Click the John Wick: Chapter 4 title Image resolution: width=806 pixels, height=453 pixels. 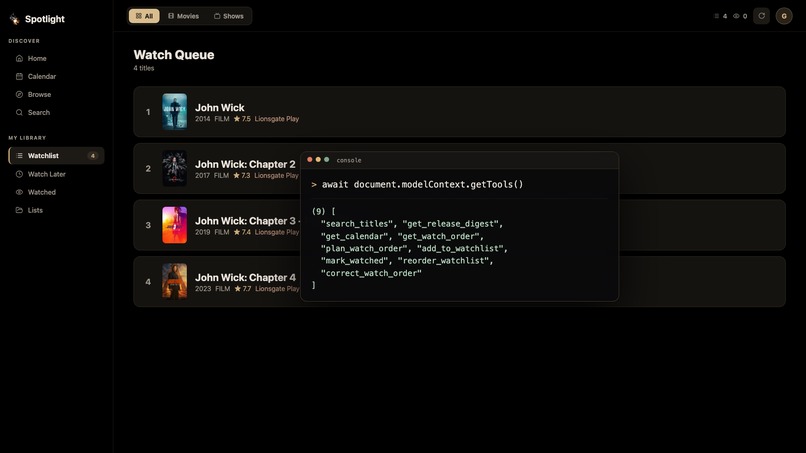click(x=245, y=277)
